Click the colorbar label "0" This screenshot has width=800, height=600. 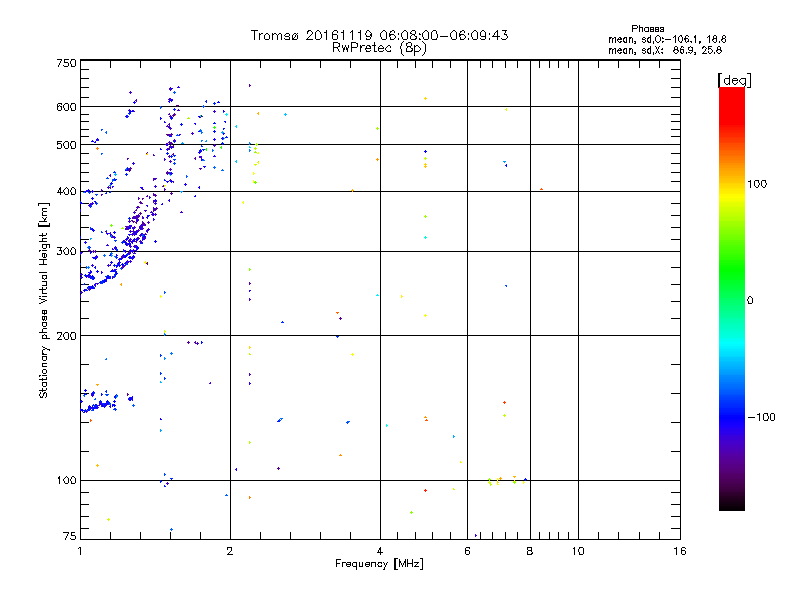(x=750, y=301)
